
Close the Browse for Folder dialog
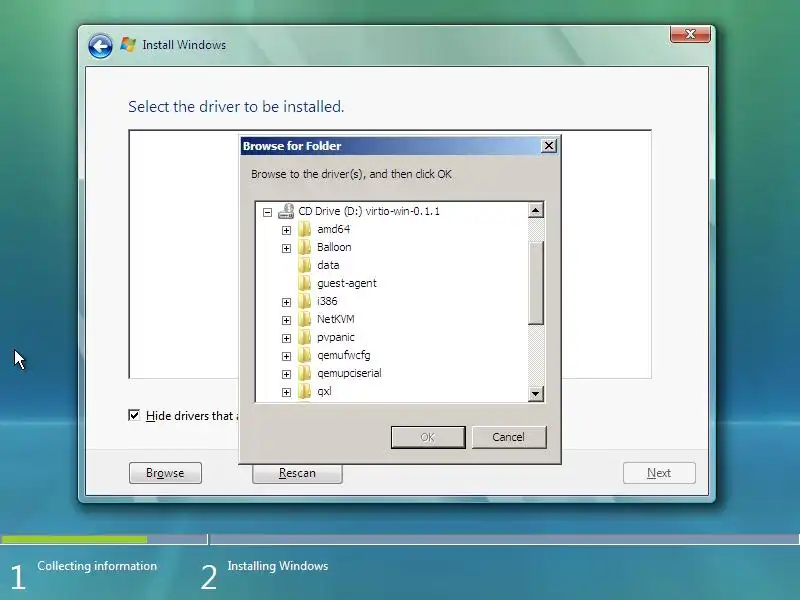pos(548,146)
